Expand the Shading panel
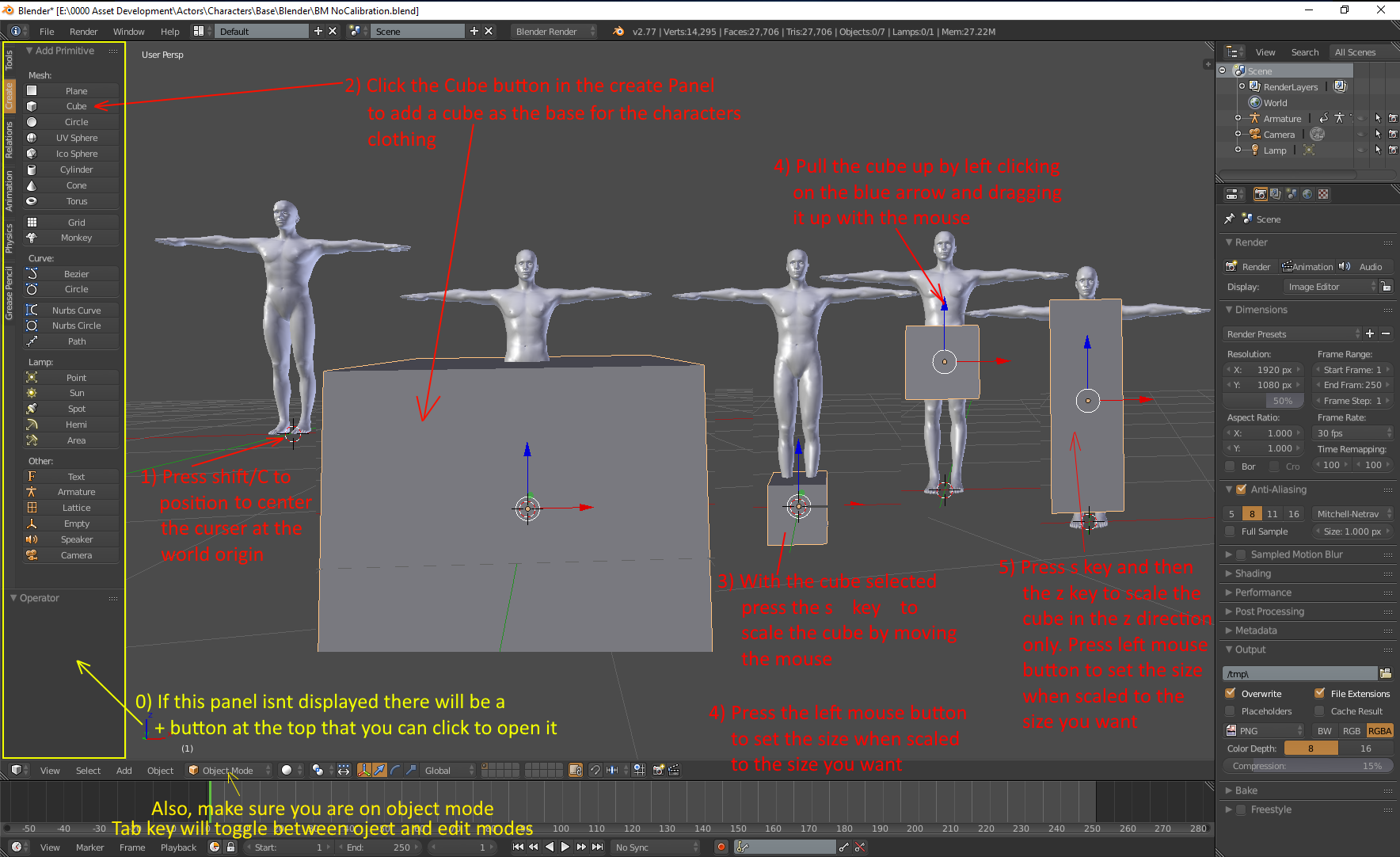Screen dimensions: 1400x857 [1229, 573]
